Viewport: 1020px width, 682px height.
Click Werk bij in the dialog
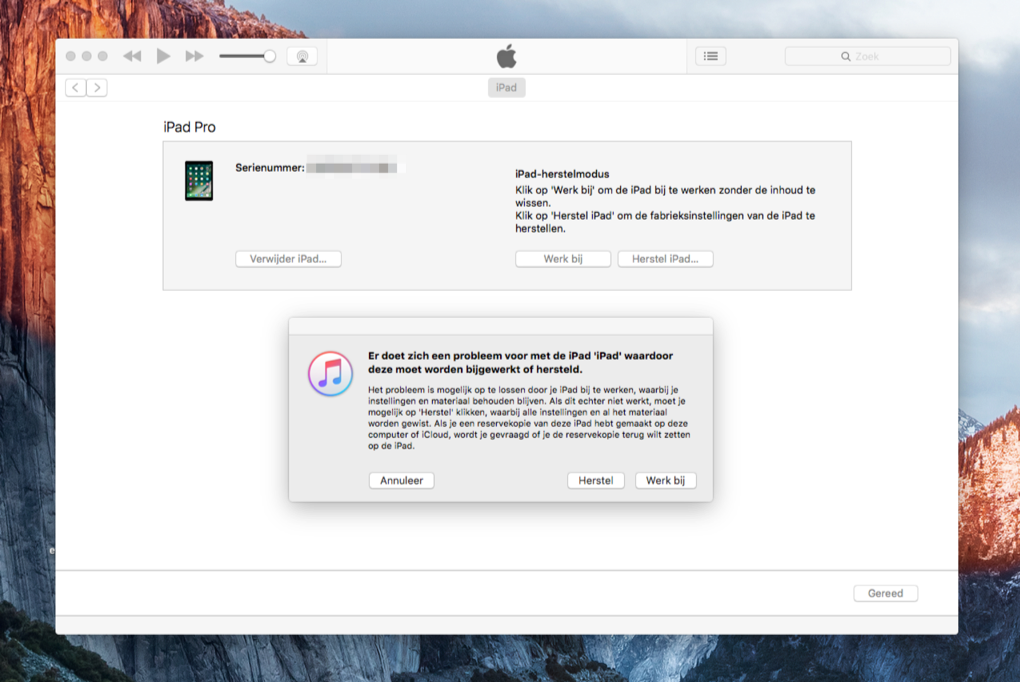[665, 480]
